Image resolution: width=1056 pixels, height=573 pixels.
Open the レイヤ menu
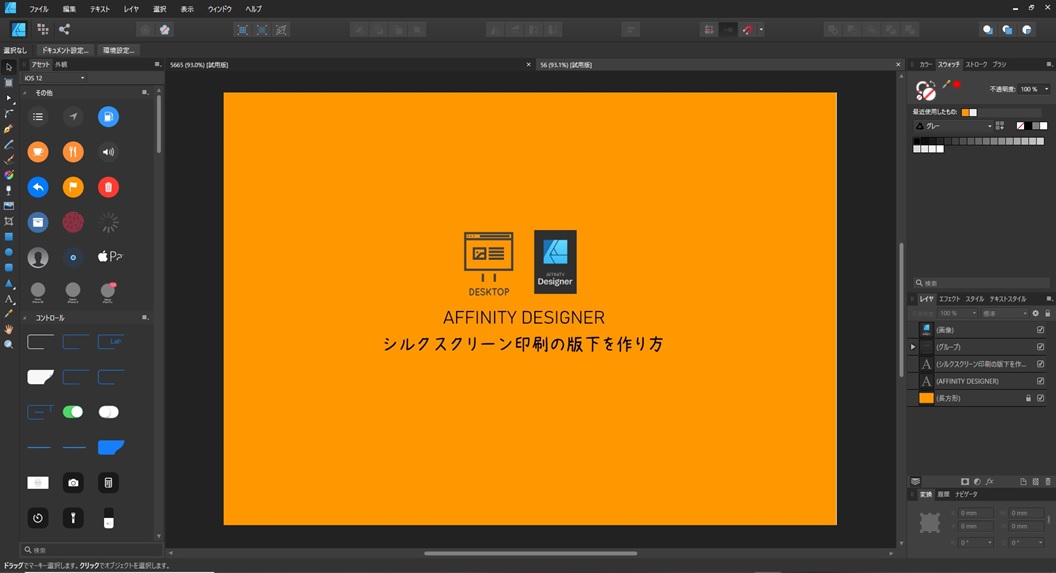[x=131, y=9]
